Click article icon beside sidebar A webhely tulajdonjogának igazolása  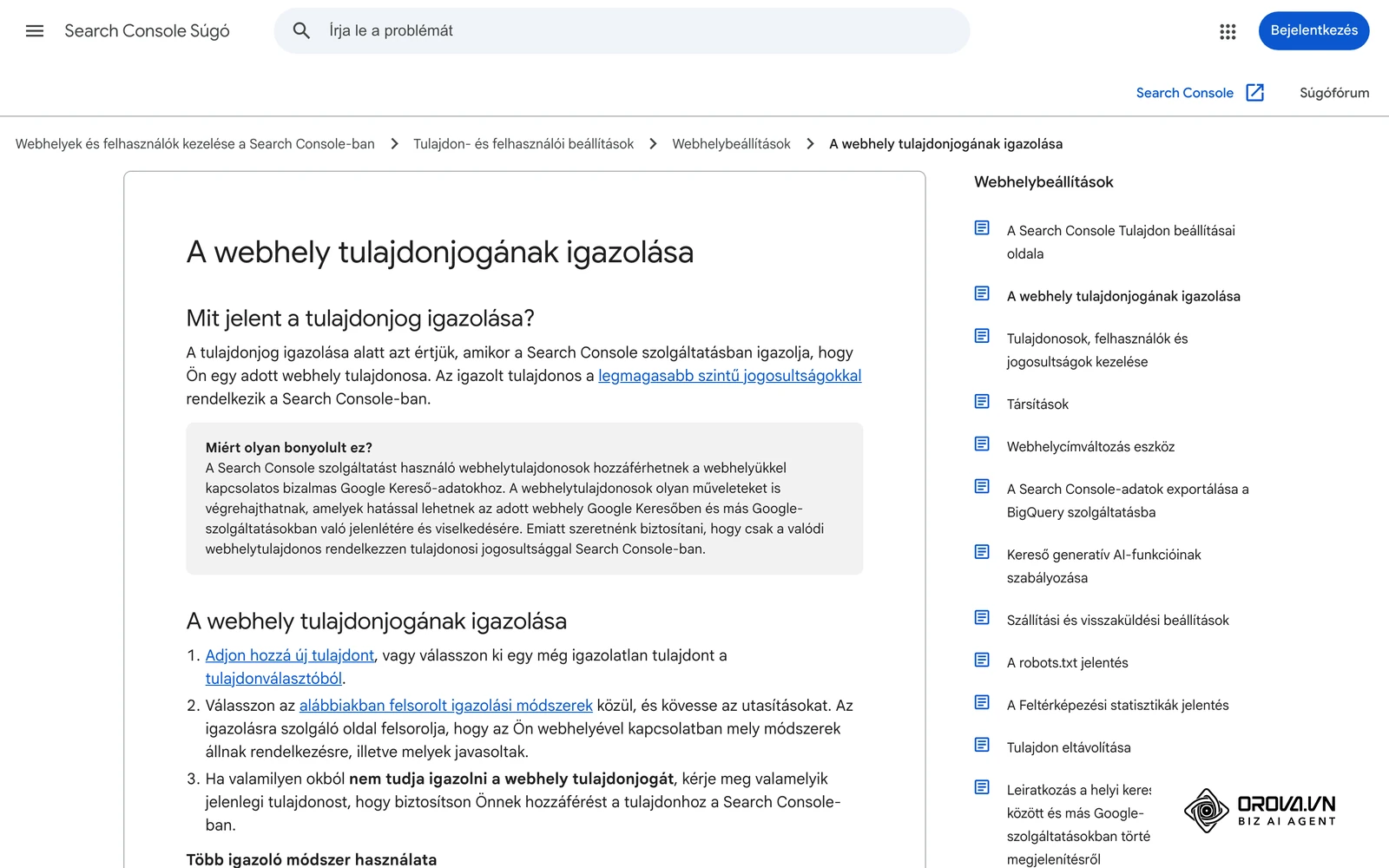(x=982, y=294)
